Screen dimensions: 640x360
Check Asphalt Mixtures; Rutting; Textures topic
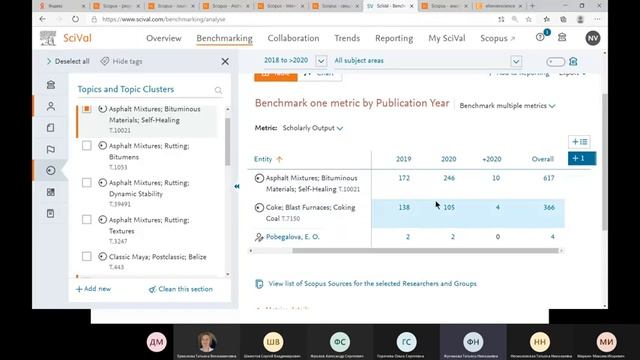[87, 220]
